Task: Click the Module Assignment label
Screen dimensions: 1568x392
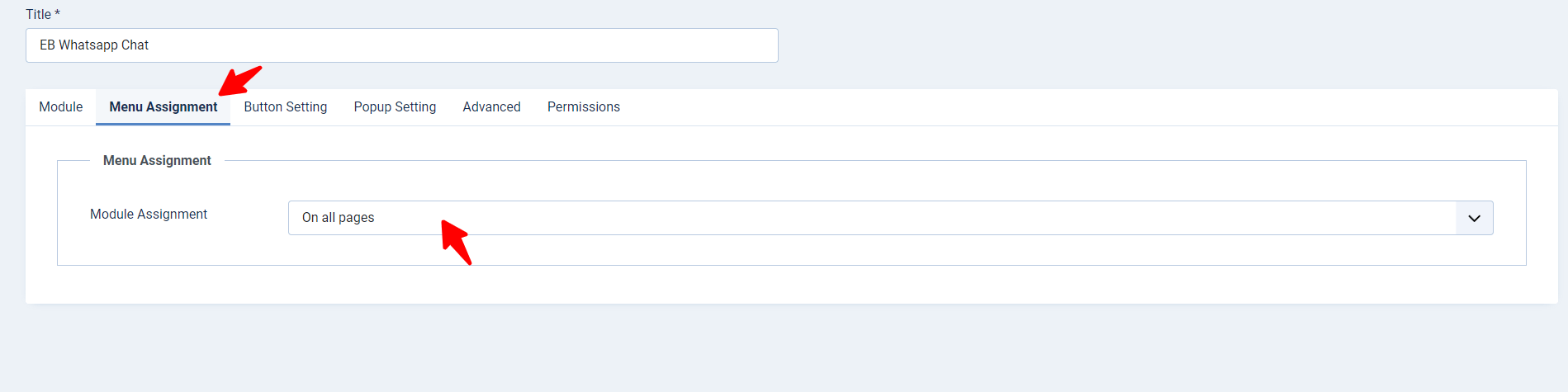Action: [149, 215]
